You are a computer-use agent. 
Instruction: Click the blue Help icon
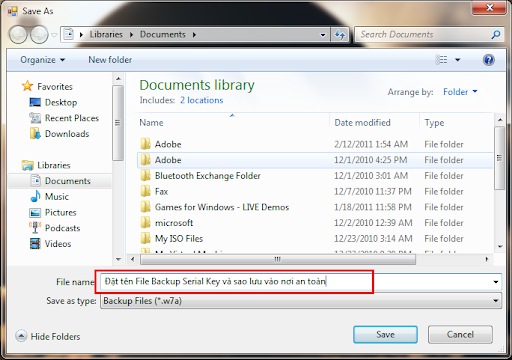[x=489, y=60]
